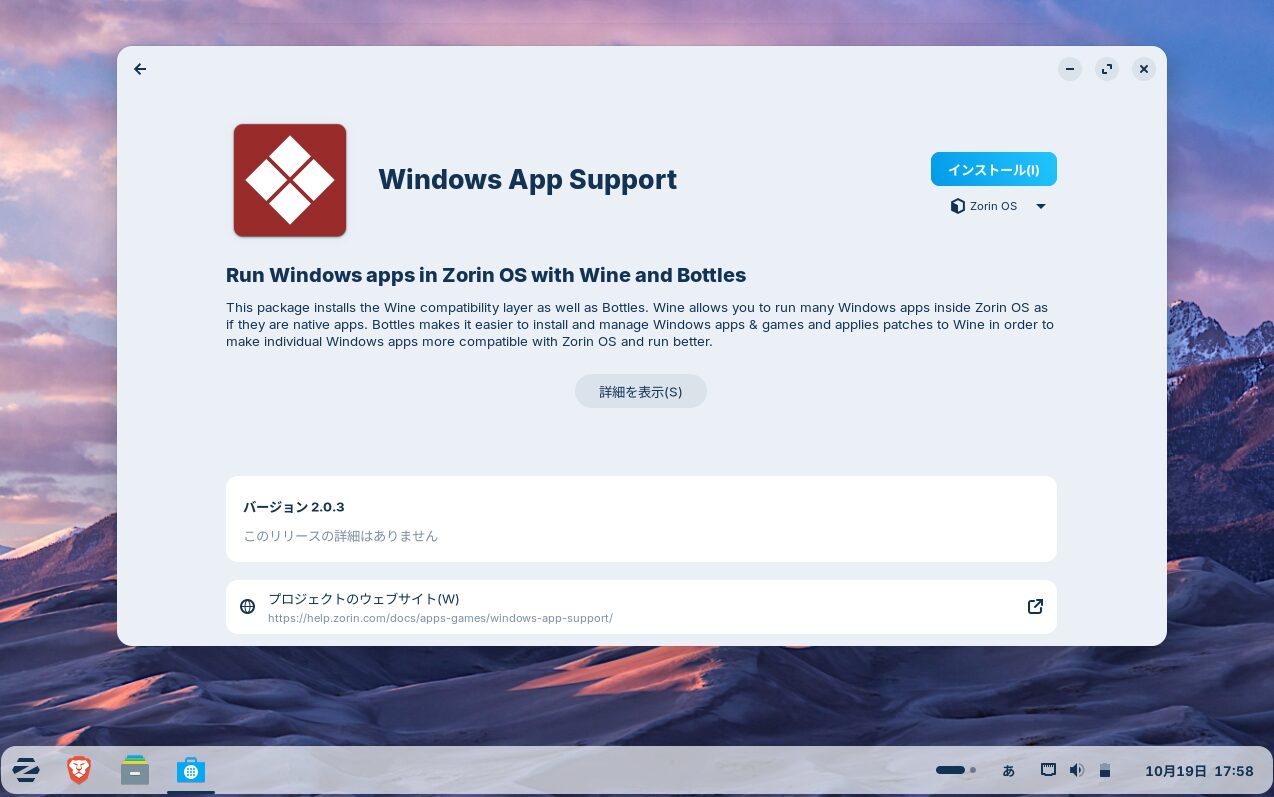Open the Files manager from the taskbar
1274x797 pixels.
coord(135,770)
